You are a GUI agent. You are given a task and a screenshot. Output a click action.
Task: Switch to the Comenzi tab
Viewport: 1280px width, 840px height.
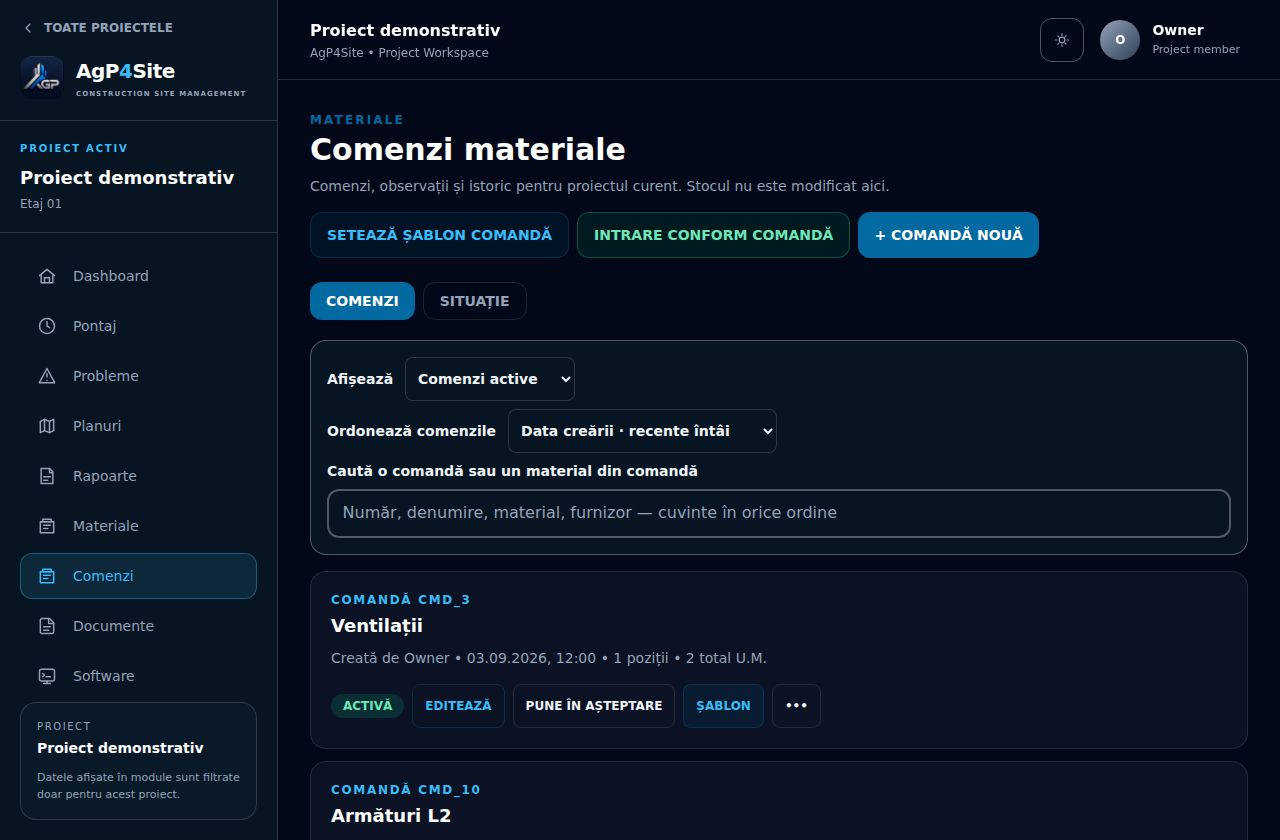pyautogui.click(x=362, y=301)
